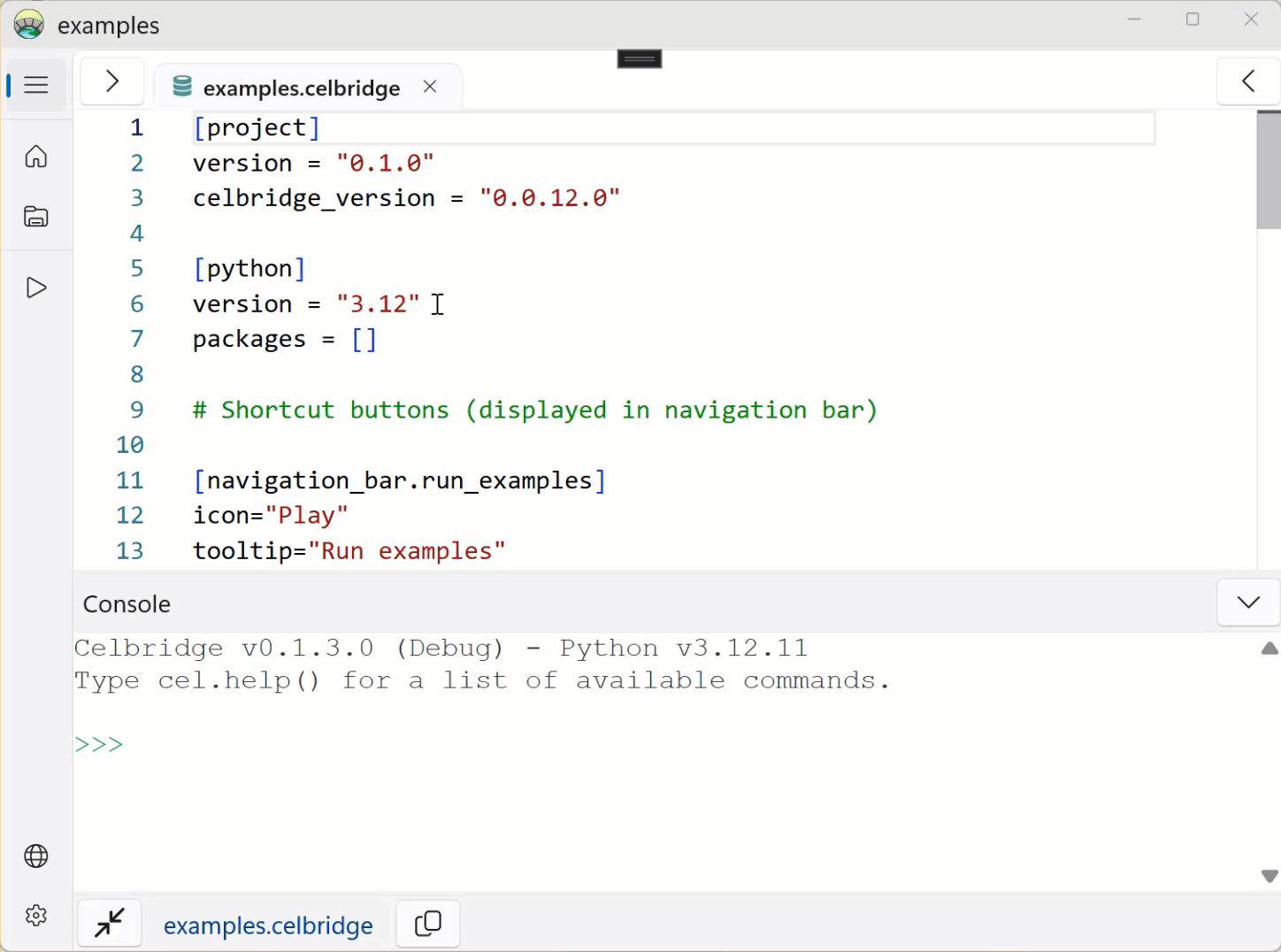Click icon="Play" line
The image size is (1281, 952).
(x=271, y=516)
